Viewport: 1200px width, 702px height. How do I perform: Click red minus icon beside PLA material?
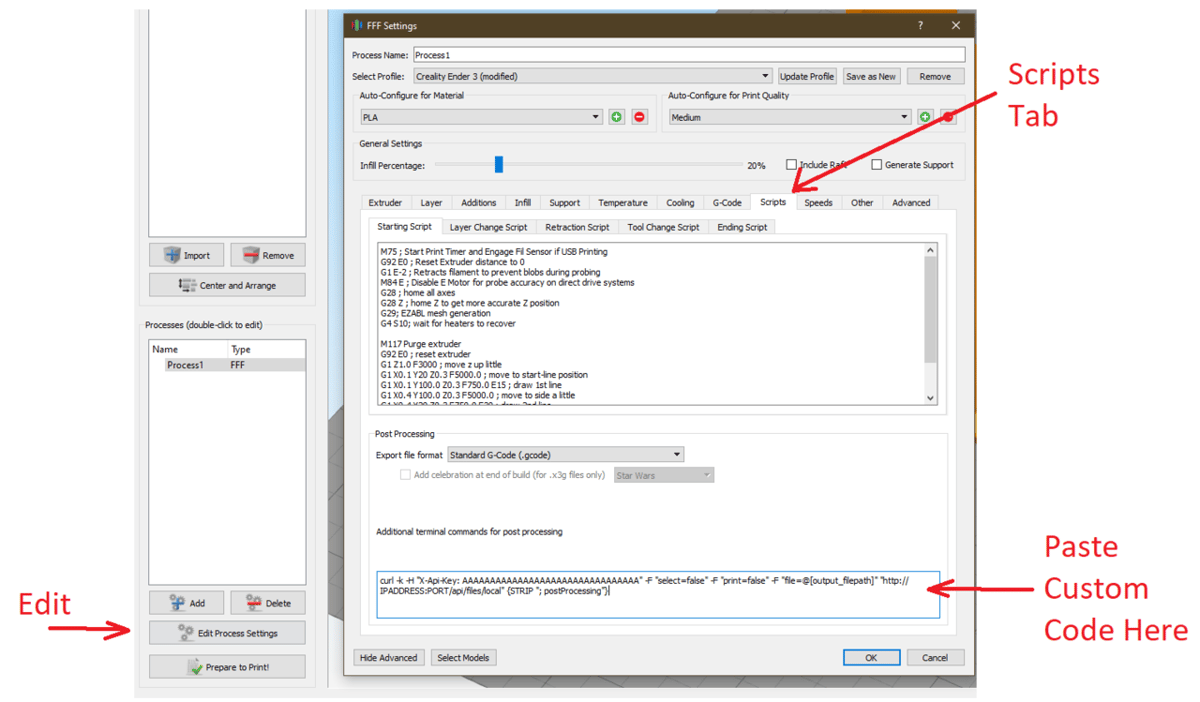click(x=639, y=117)
